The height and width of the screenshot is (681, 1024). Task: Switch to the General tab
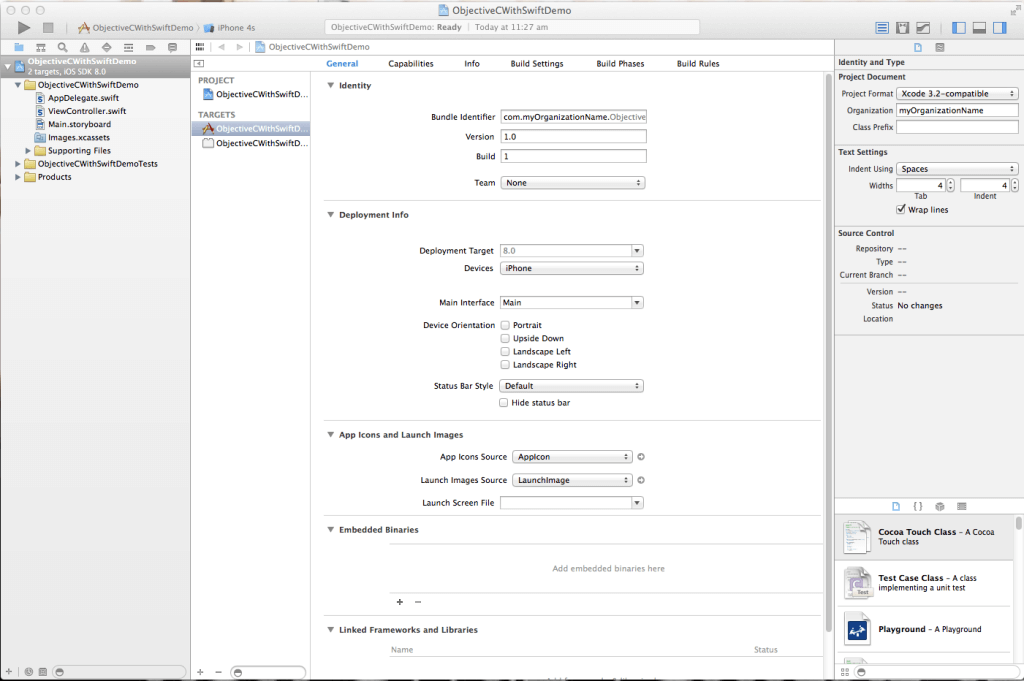click(x=342, y=63)
